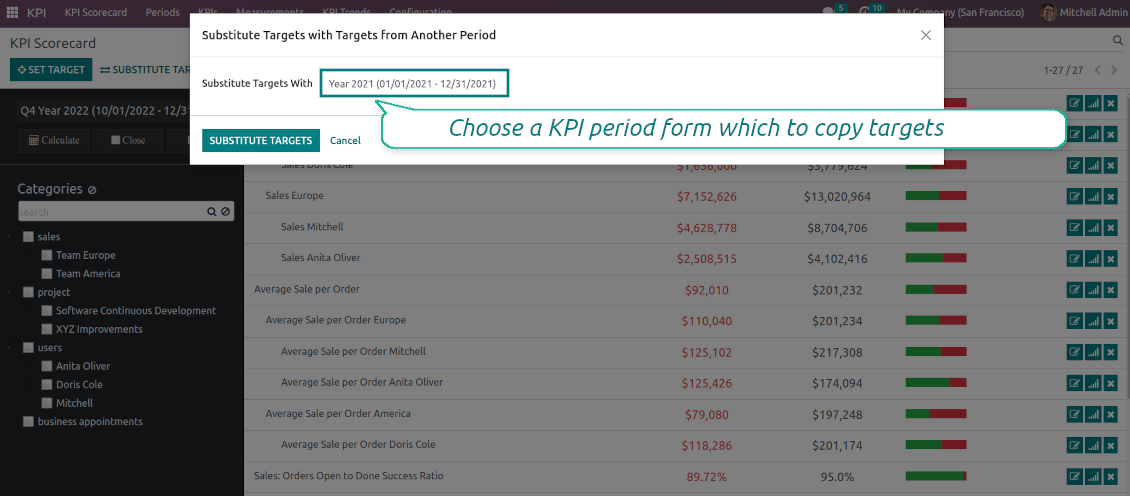
Task: Check the business appointments checkbox
Action: [28, 422]
